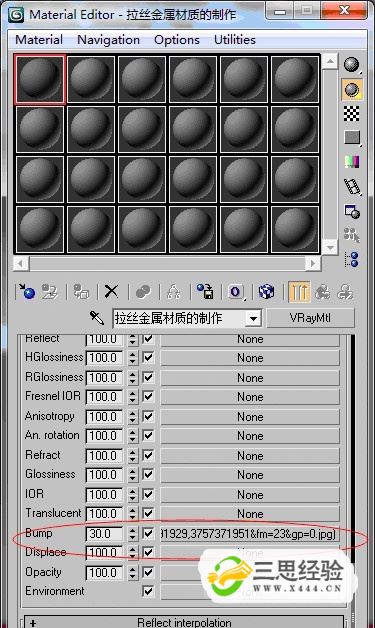Disable the Environment map checkbox
The width and height of the screenshot is (375, 628).
(x=148, y=591)
